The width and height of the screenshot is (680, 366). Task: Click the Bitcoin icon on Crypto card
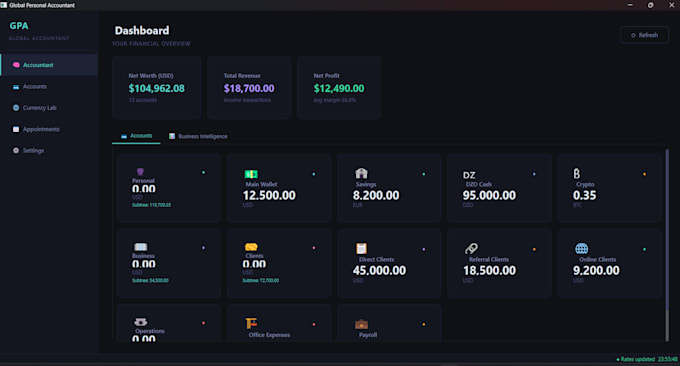click(x=576, y=173)
